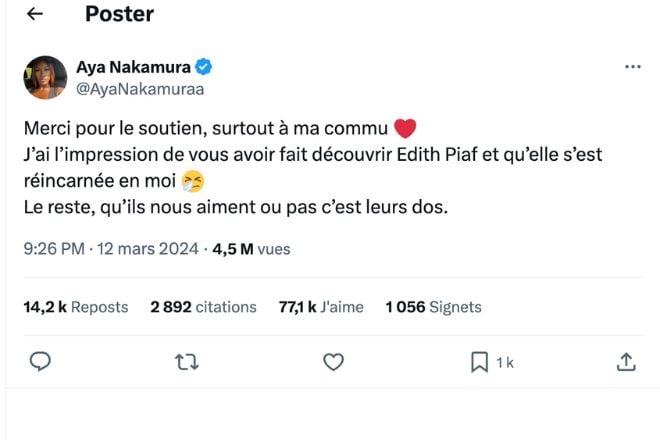Click the red heart emoji in tweet

pos(404,129)
